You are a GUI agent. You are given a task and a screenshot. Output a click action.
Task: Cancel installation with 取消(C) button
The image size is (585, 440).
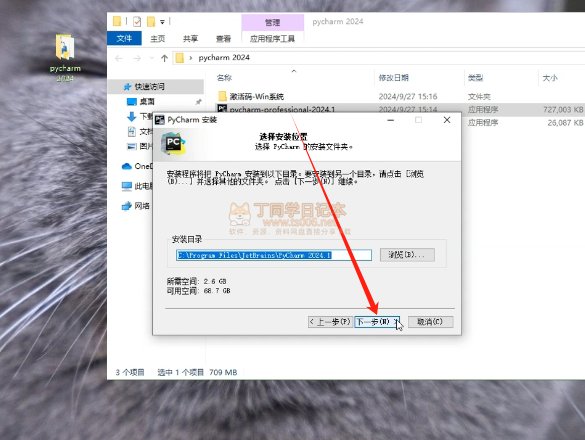tap(431, 322)
